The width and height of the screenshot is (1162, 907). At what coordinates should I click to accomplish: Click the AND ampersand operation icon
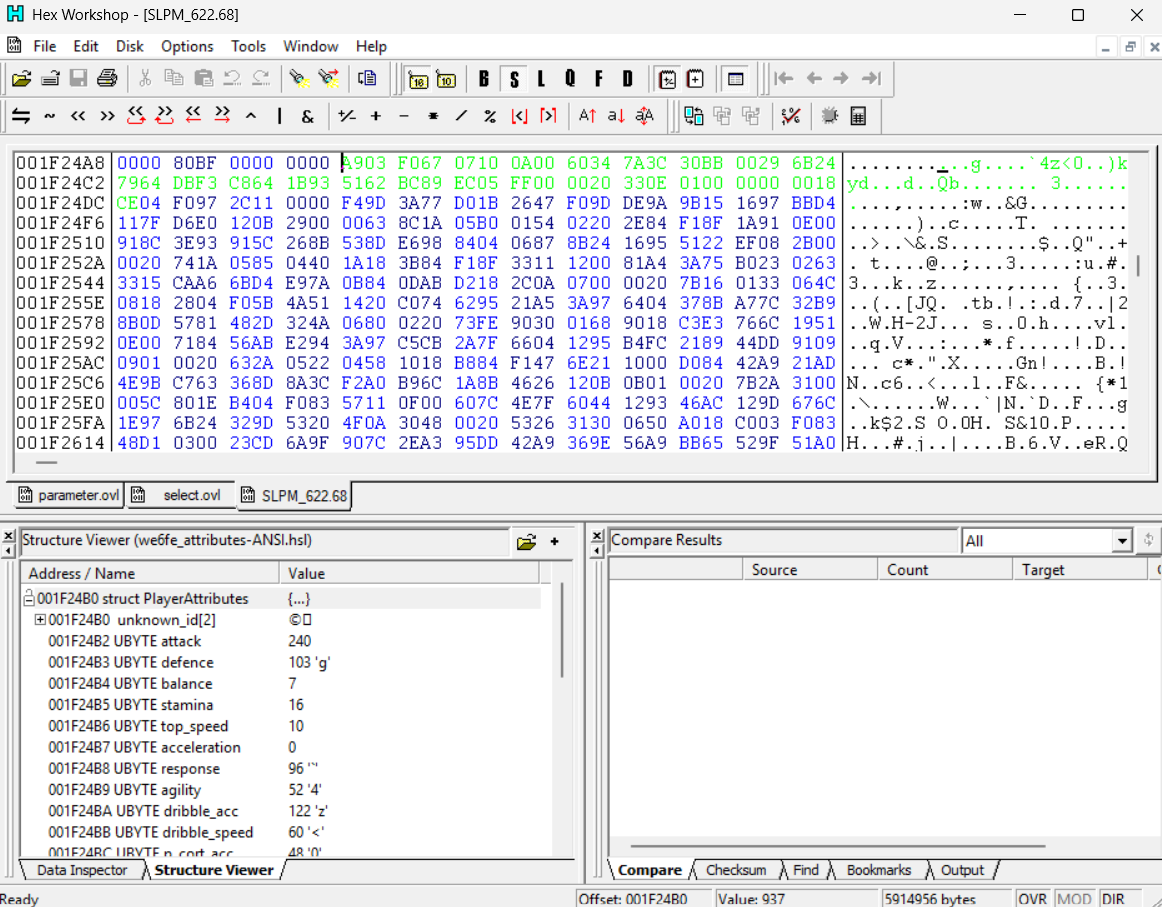click(308, 116)
